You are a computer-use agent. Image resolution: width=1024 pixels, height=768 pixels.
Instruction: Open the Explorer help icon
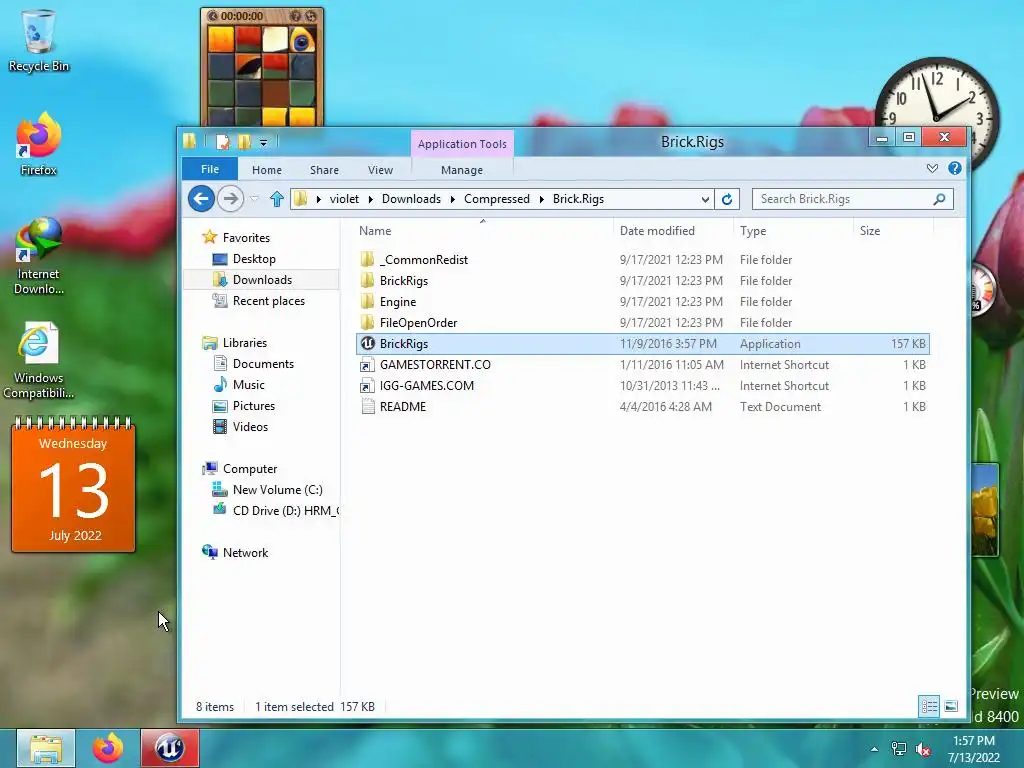click(954, 168)
